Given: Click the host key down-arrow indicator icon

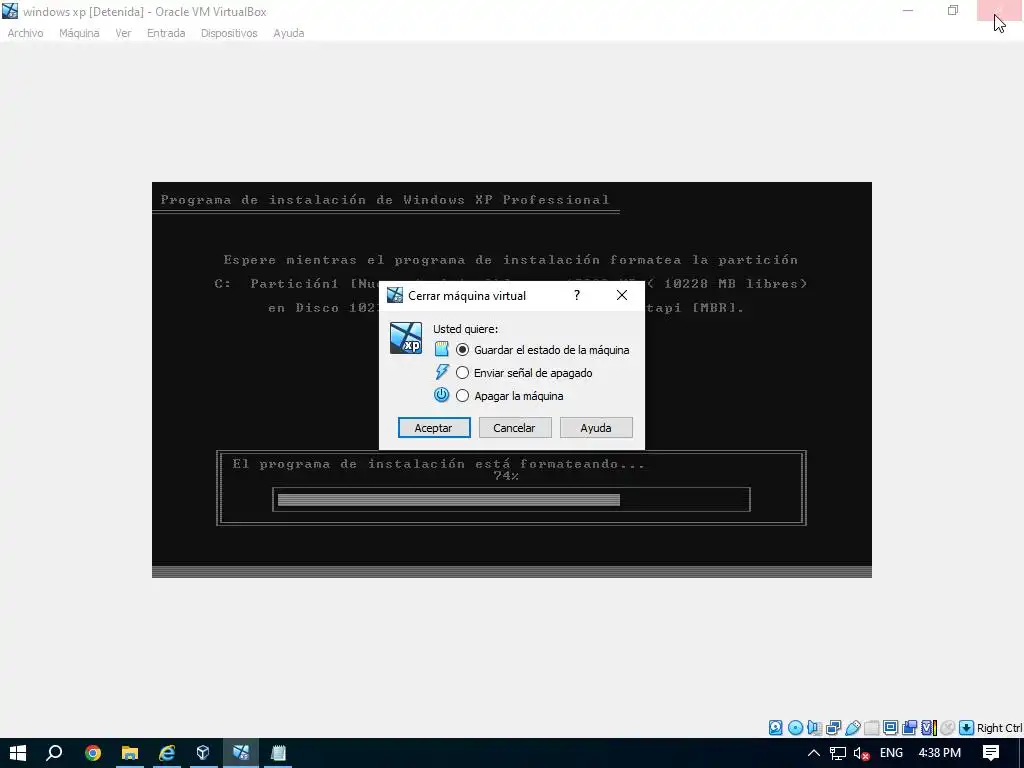Looking at the screenshot, I should pos(967,728).
